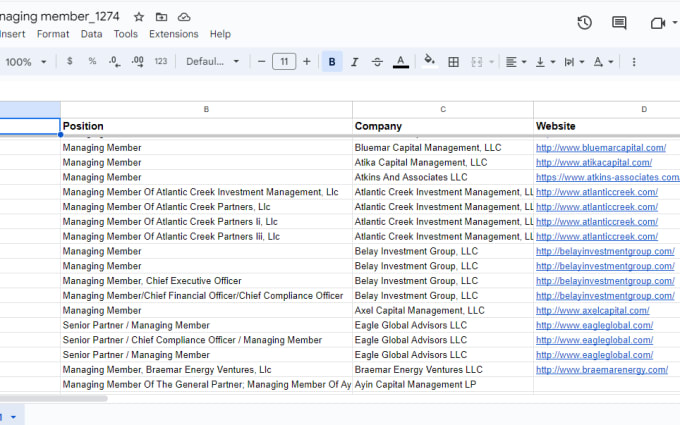The image size is (680, 425).
Task: Open fill color paint bucket
Action: point(429,61)
